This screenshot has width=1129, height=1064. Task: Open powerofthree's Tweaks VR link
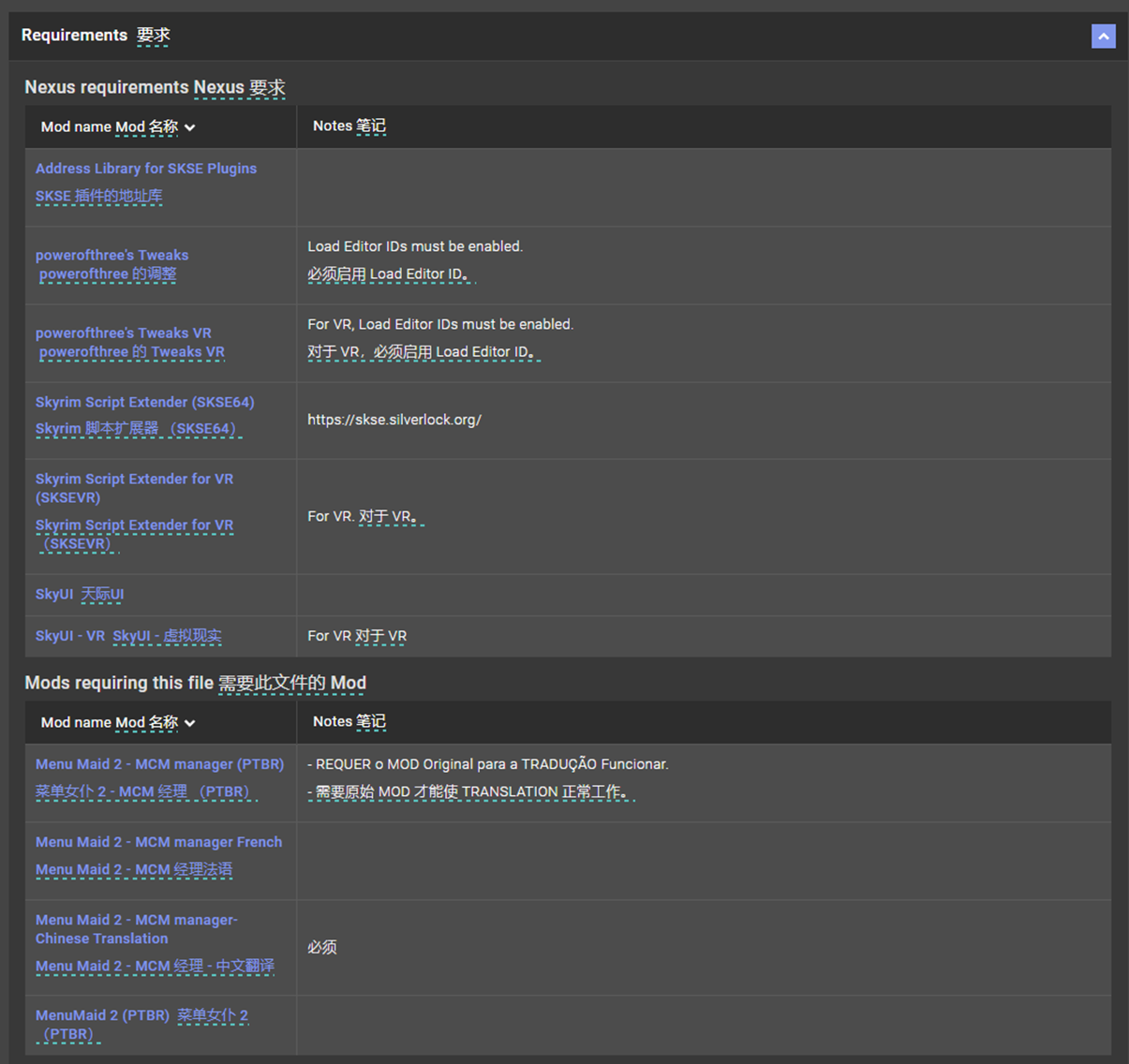point(124,332)
